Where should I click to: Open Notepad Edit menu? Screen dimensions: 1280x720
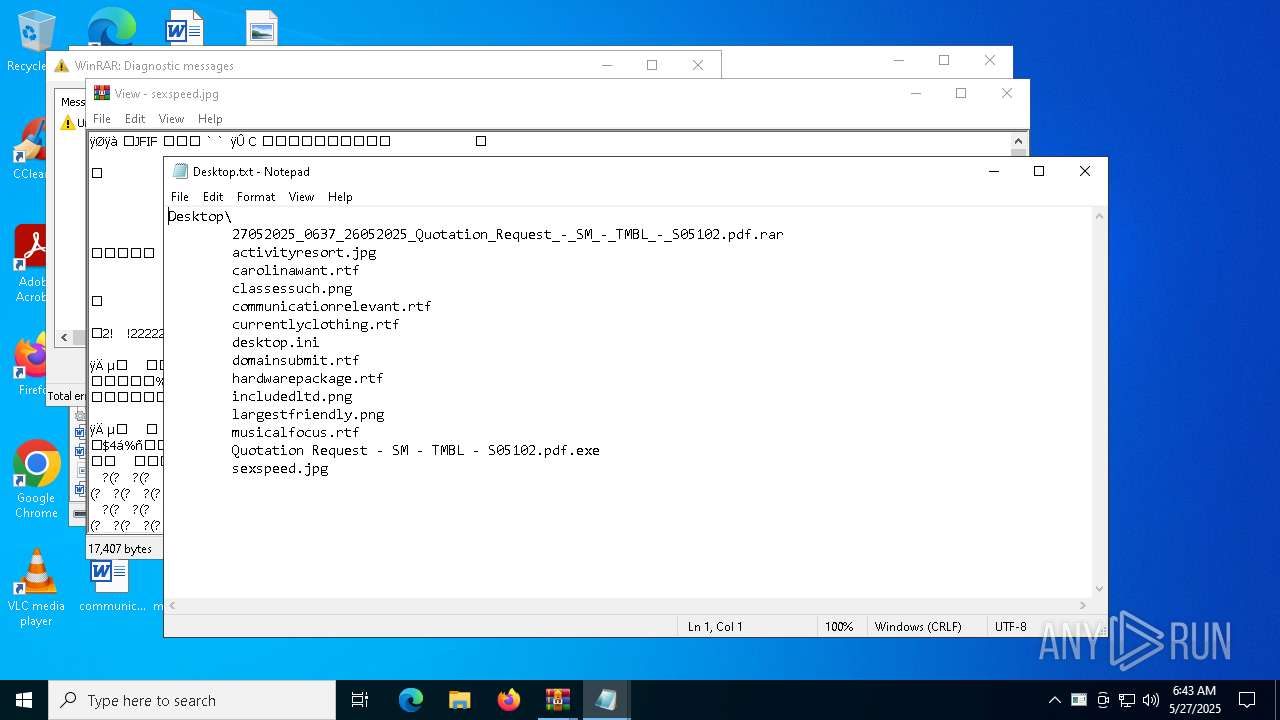click(213, 197)
